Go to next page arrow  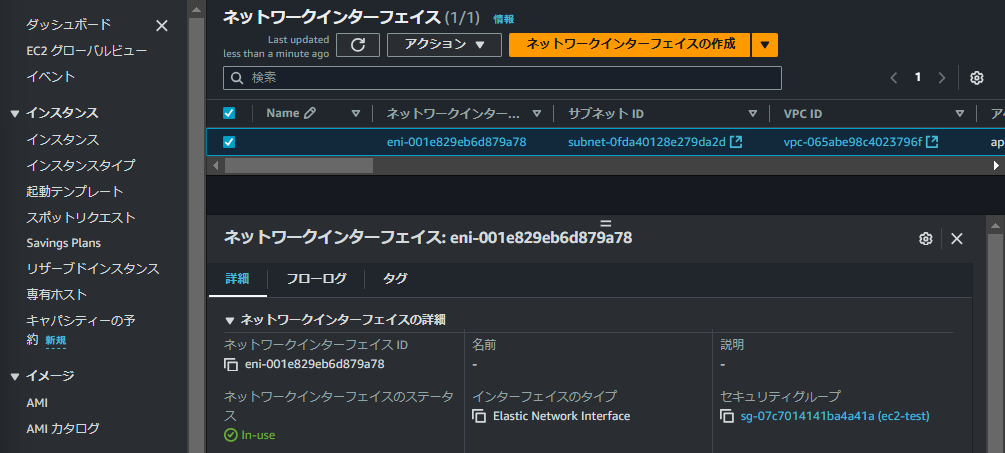tap(942, 78)
